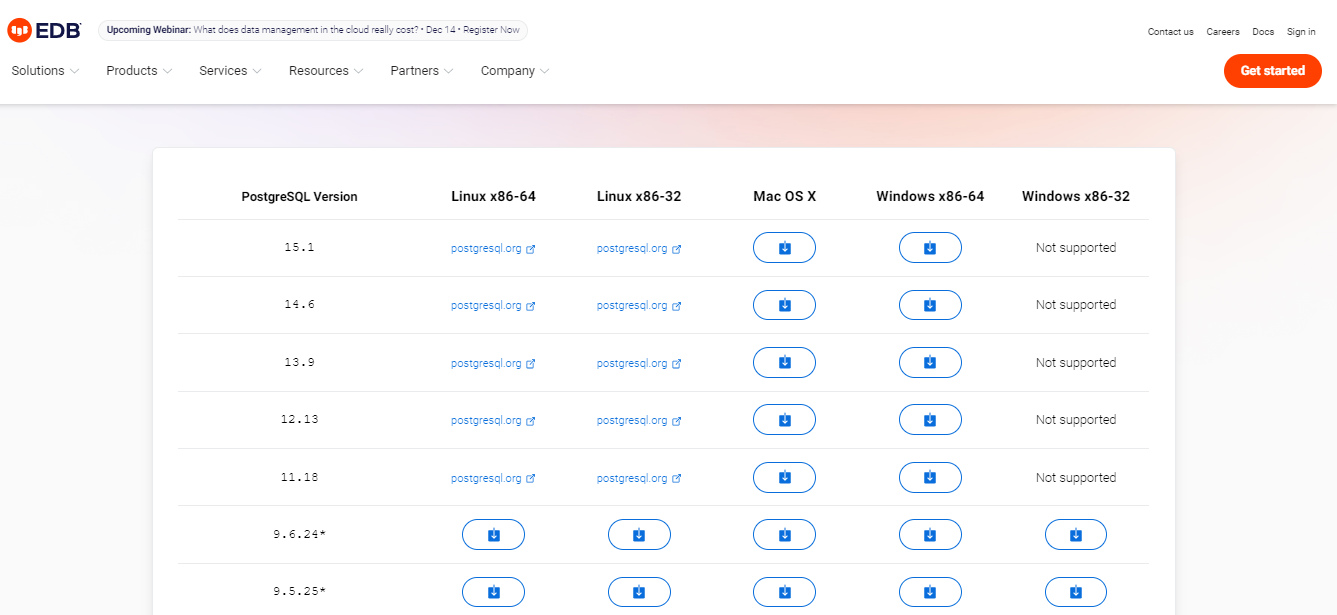1337x615 pixels.
Task: Download PostgreSQL 9.6.24 for Windows x86-64
Action: 930,535
